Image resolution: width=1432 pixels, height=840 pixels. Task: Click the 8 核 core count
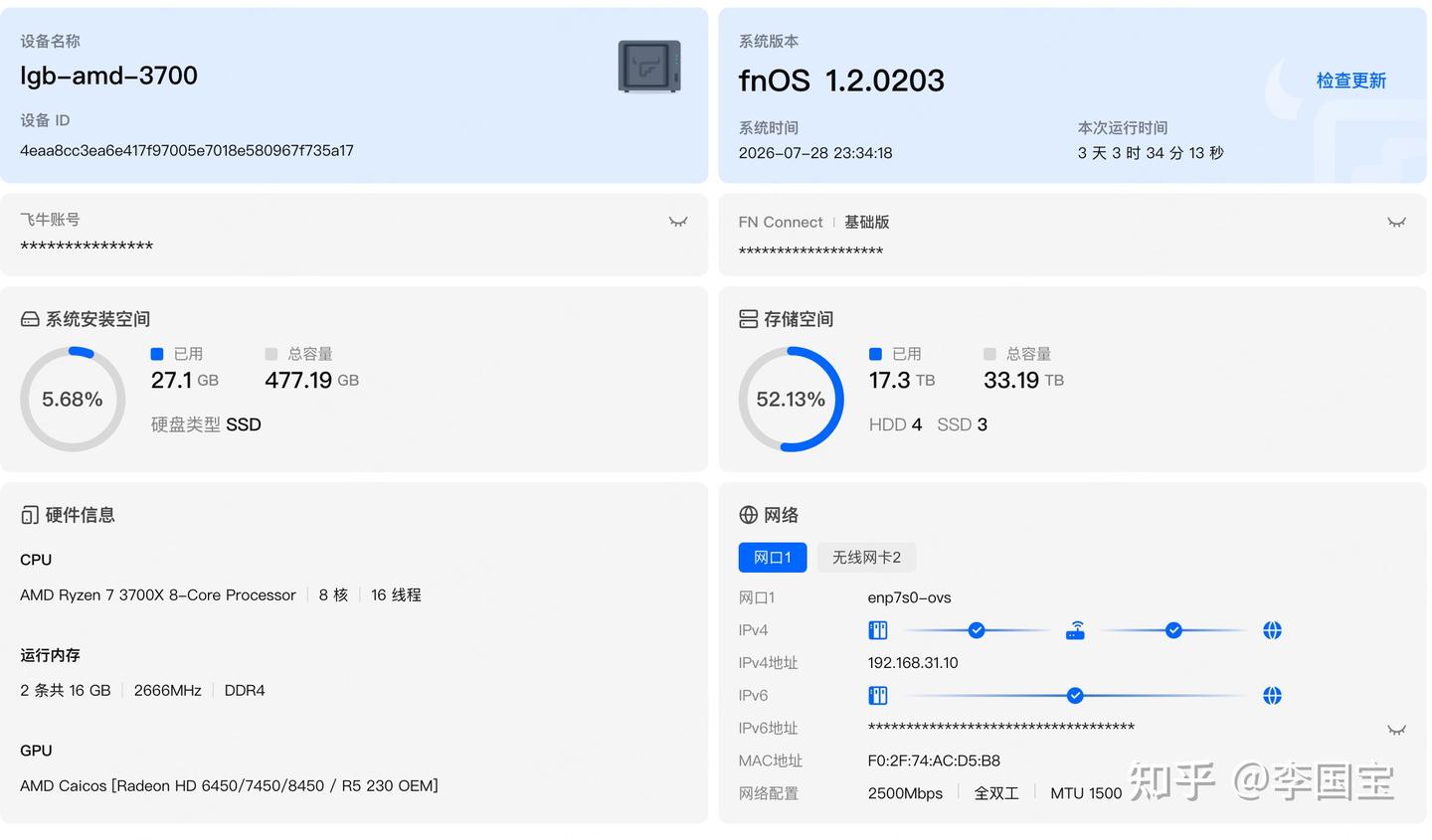[x=333, y=595]
